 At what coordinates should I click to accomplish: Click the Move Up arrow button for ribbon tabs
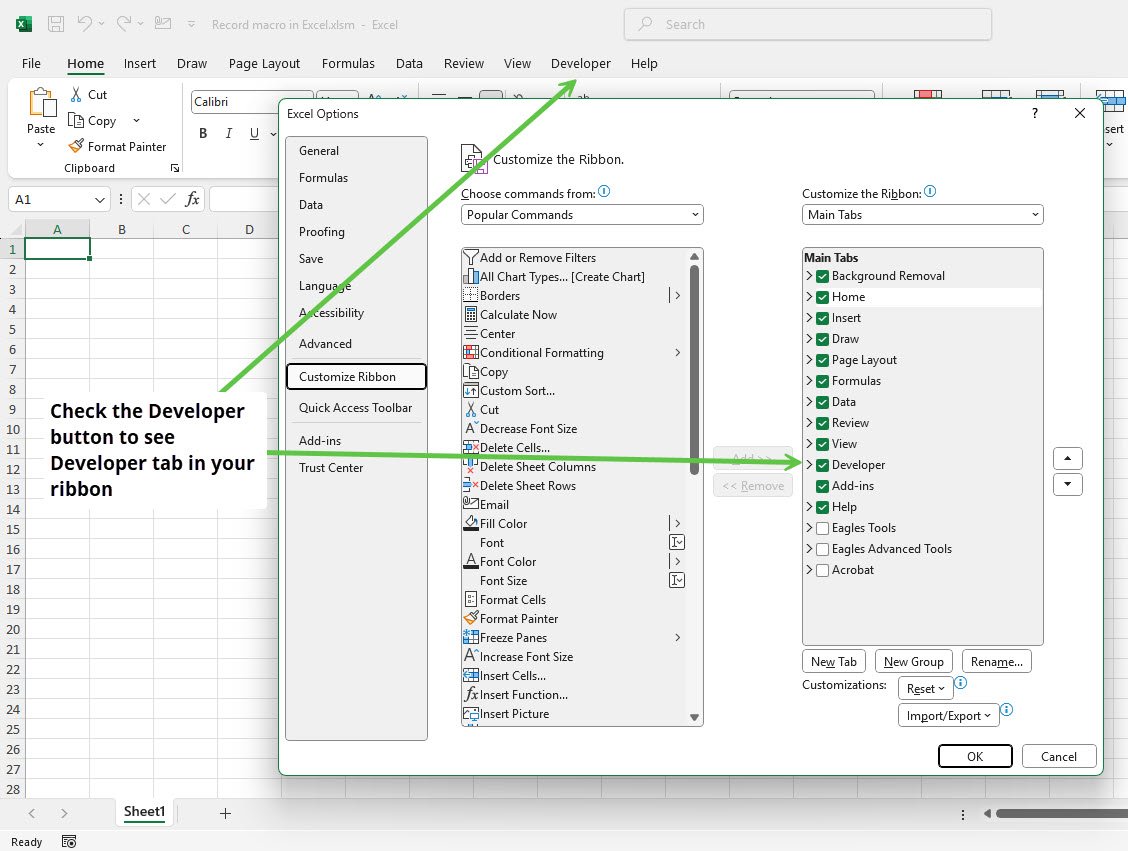[x=1068, y=458]
